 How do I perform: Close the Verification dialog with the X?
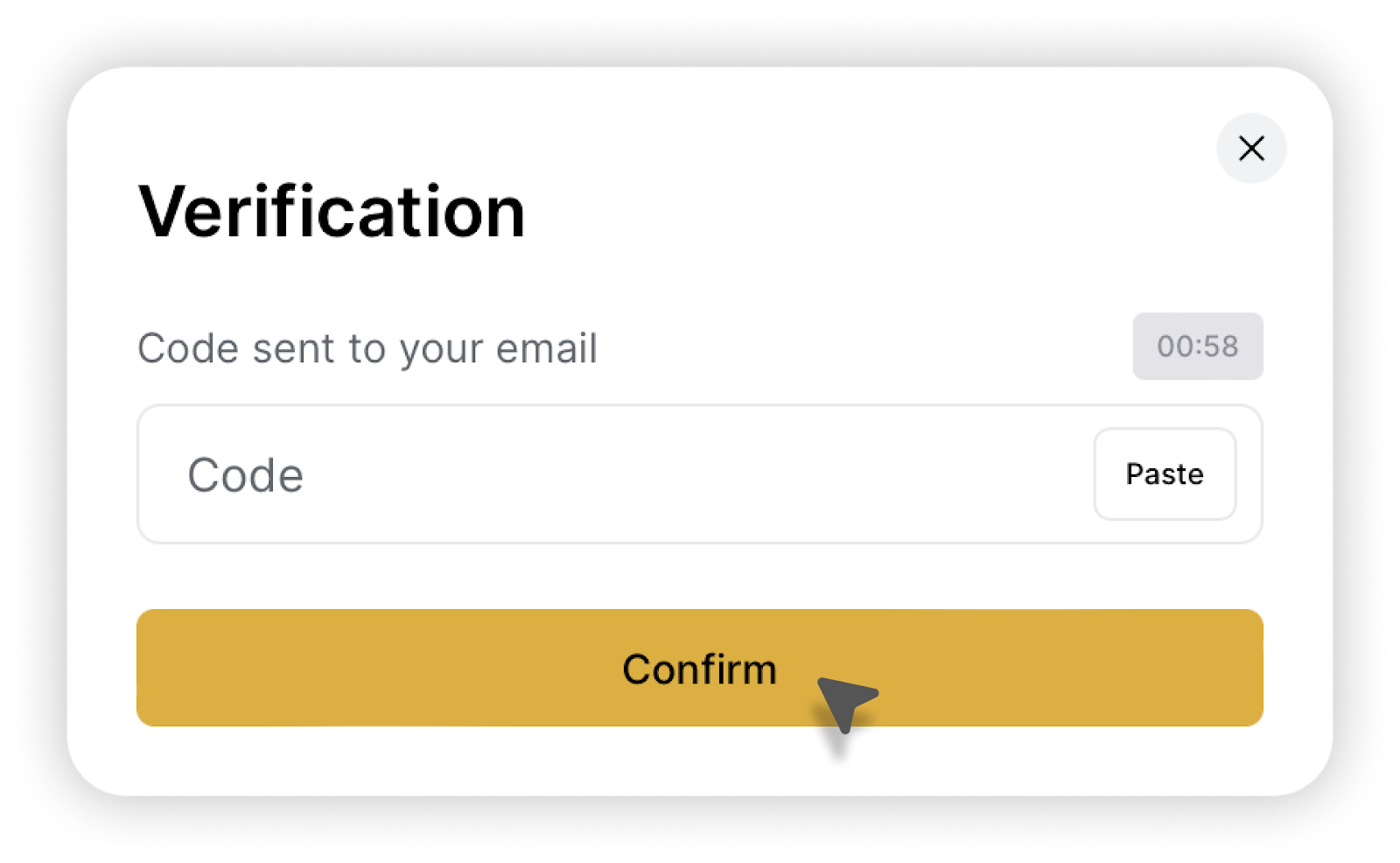tap(1251, 149)
